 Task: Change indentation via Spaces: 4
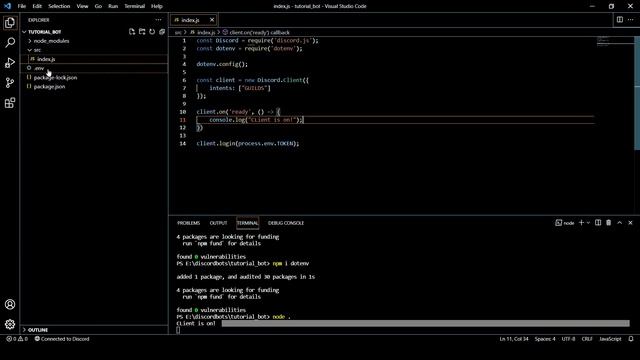545,339
